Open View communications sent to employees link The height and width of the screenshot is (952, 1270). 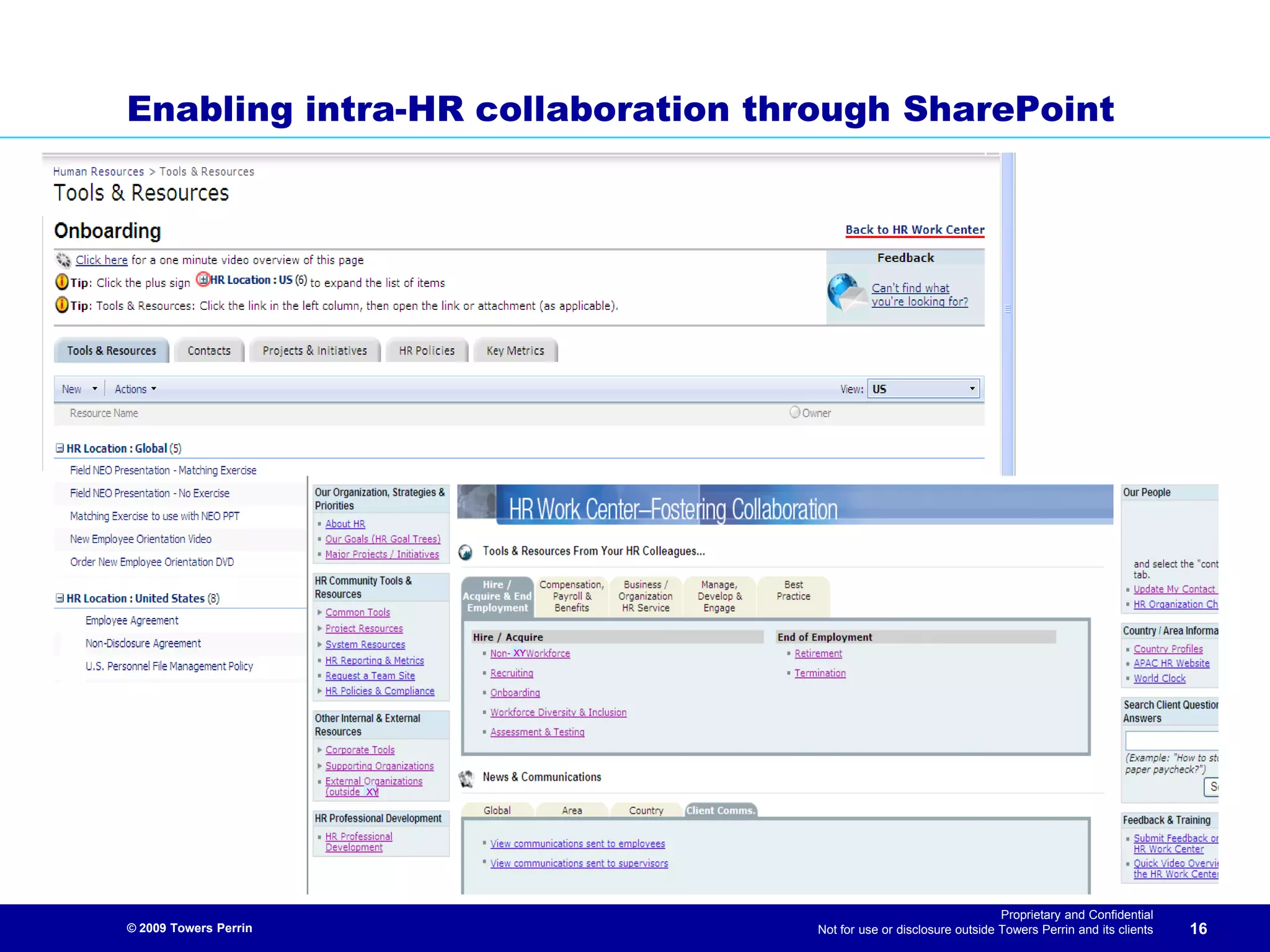577,844
